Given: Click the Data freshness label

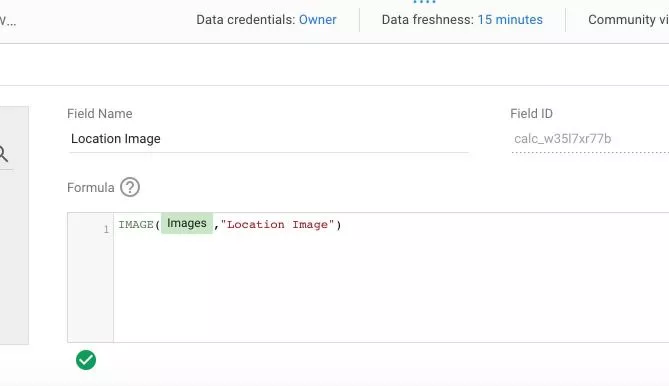Looking at the screenshot, I should (428, 20).
